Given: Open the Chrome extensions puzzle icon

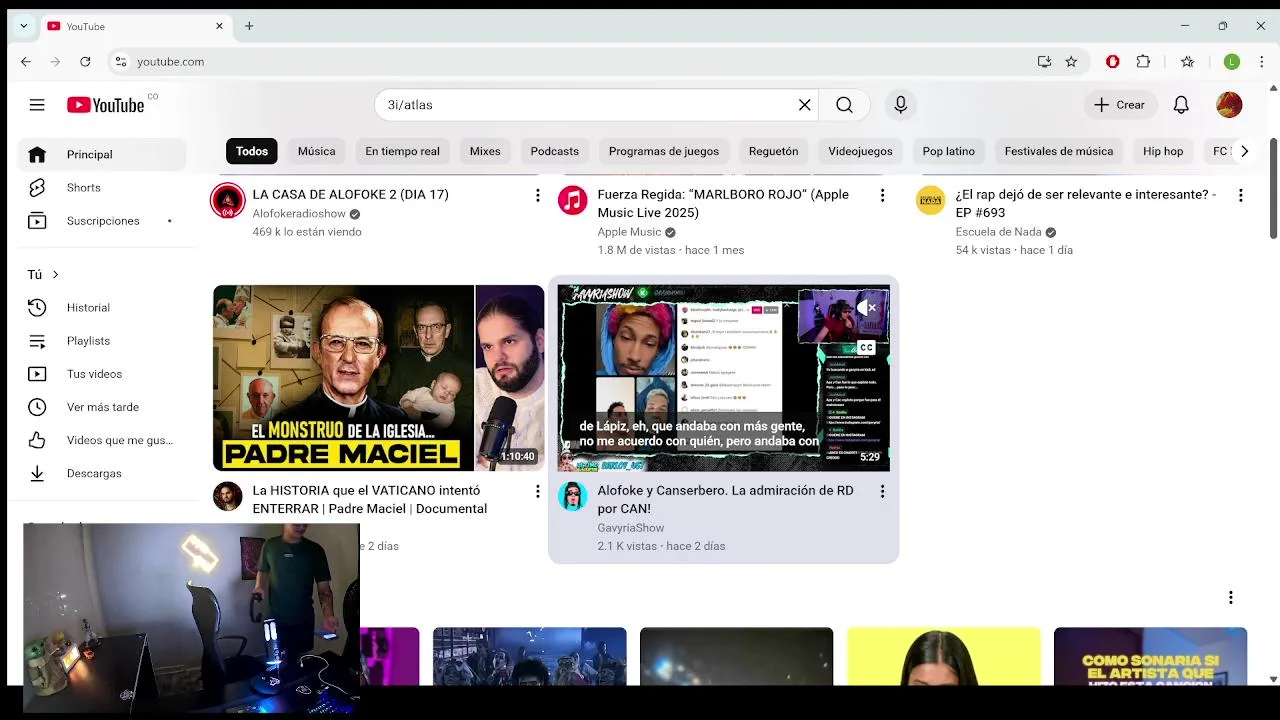Looking at the screenshot, I should pyautogui.click(x=1144, y=62).
